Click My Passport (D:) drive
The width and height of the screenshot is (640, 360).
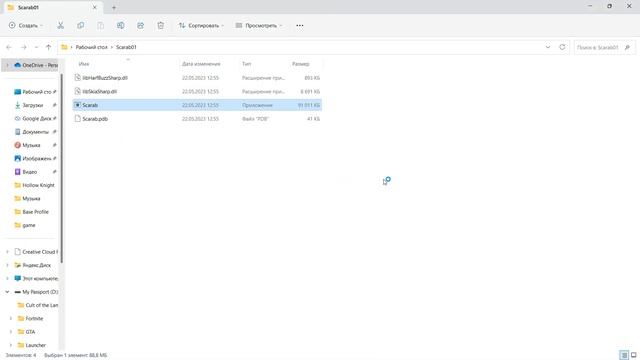pyautogui.click(x=40, y=292)
